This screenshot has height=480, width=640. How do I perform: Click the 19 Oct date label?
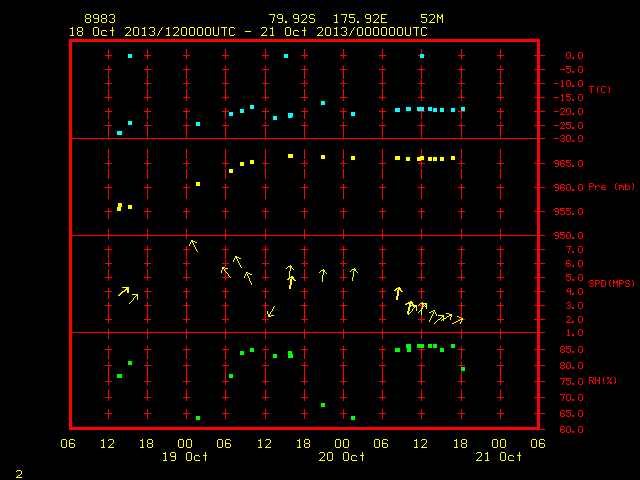pyautogui.click(x=185, y=457)
